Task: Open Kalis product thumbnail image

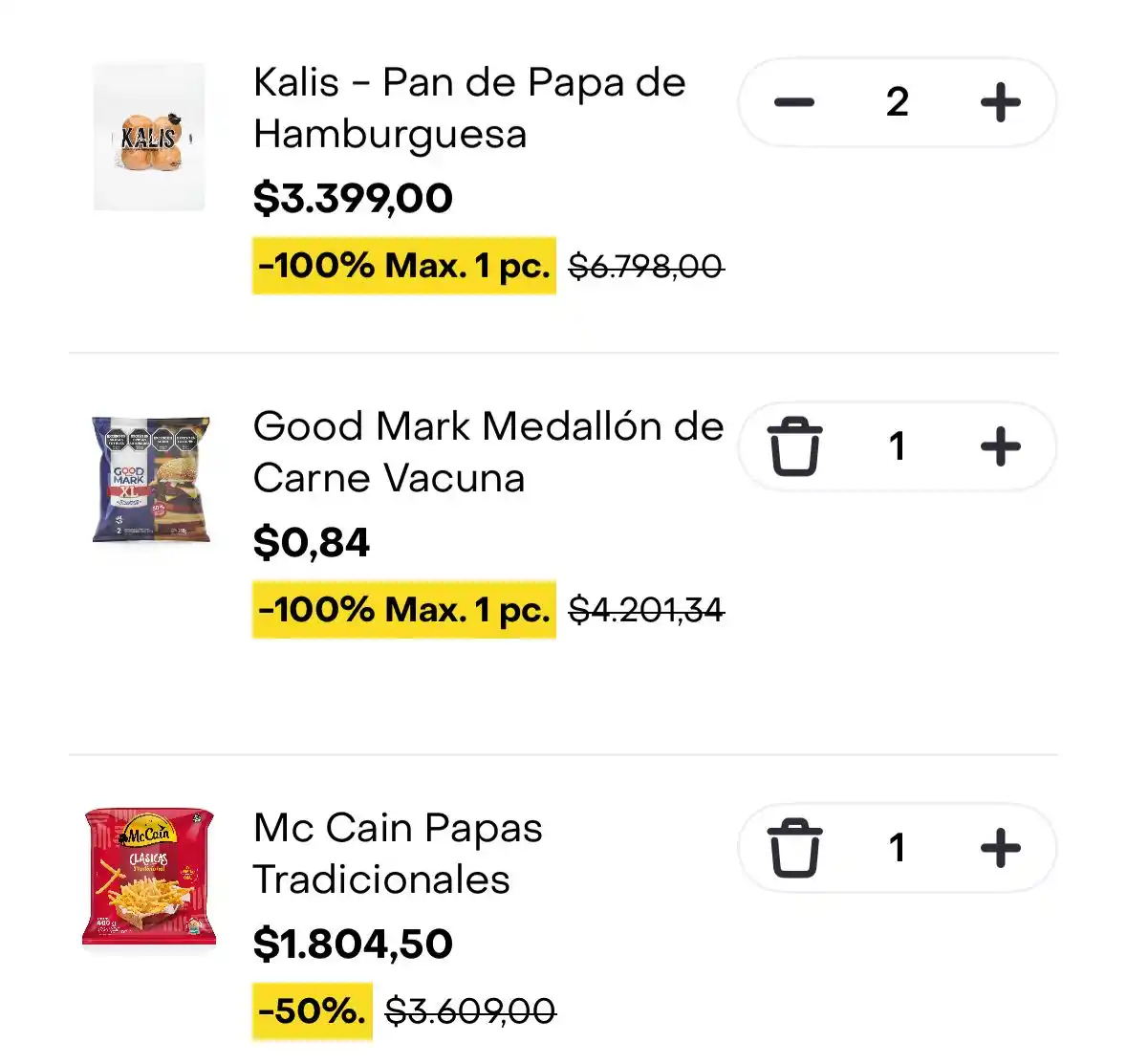Action: tap(148, 133)
